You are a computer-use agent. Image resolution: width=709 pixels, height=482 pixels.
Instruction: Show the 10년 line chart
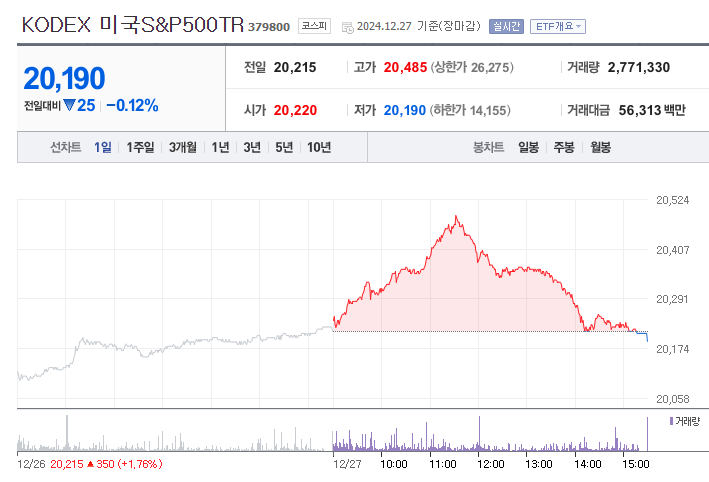click(x=319, y=147)
